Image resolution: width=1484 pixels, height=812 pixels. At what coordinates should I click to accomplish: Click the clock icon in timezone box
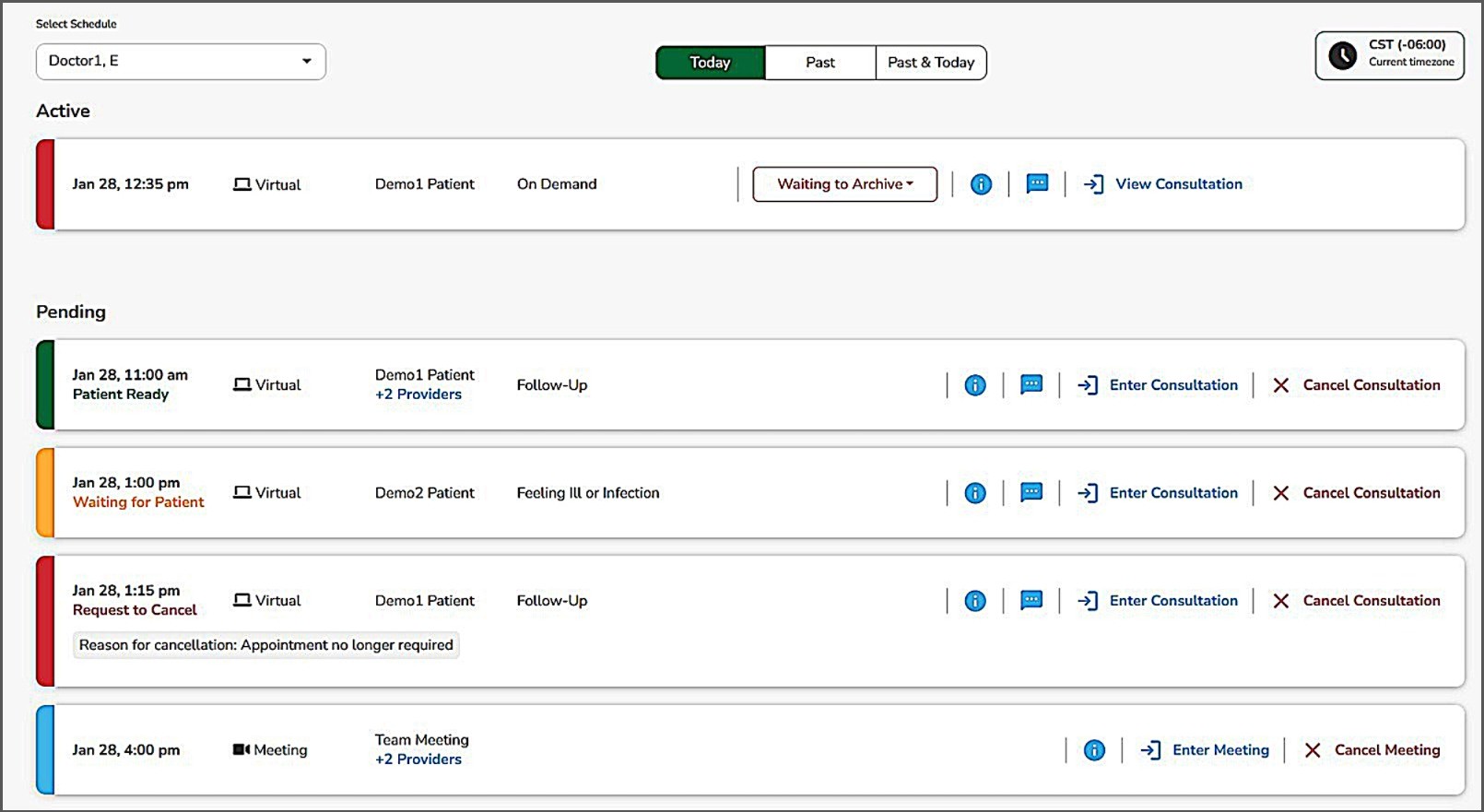click(1342, 55)
